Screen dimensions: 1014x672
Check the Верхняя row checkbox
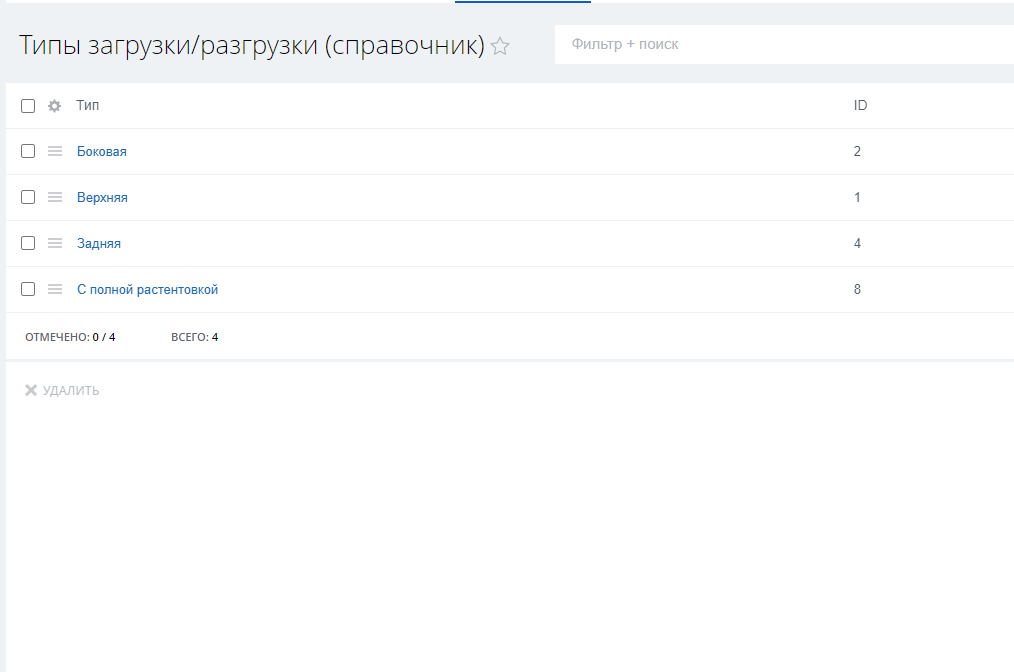click(x=28, y=197)
